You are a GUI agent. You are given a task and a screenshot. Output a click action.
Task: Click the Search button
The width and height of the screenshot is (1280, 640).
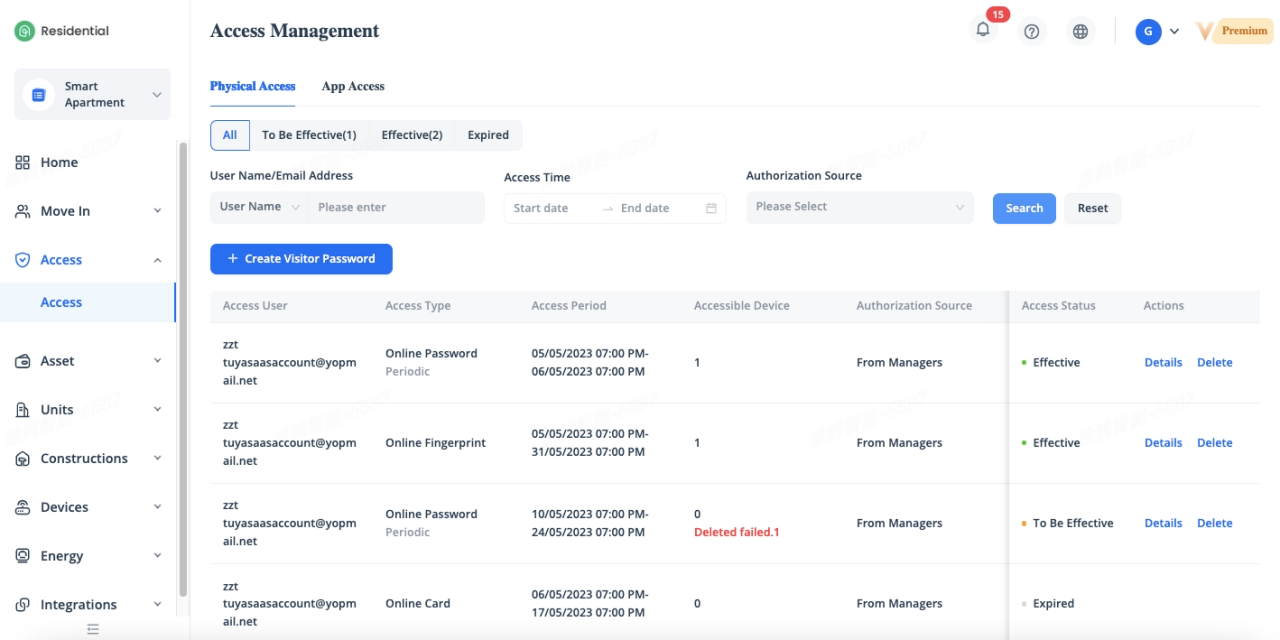1024,208
